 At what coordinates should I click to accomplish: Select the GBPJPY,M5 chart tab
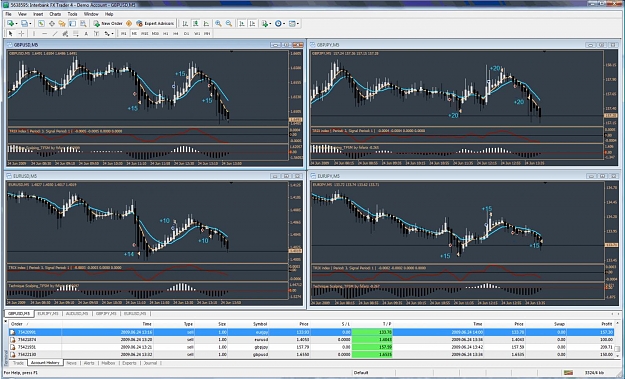(106, 314)
